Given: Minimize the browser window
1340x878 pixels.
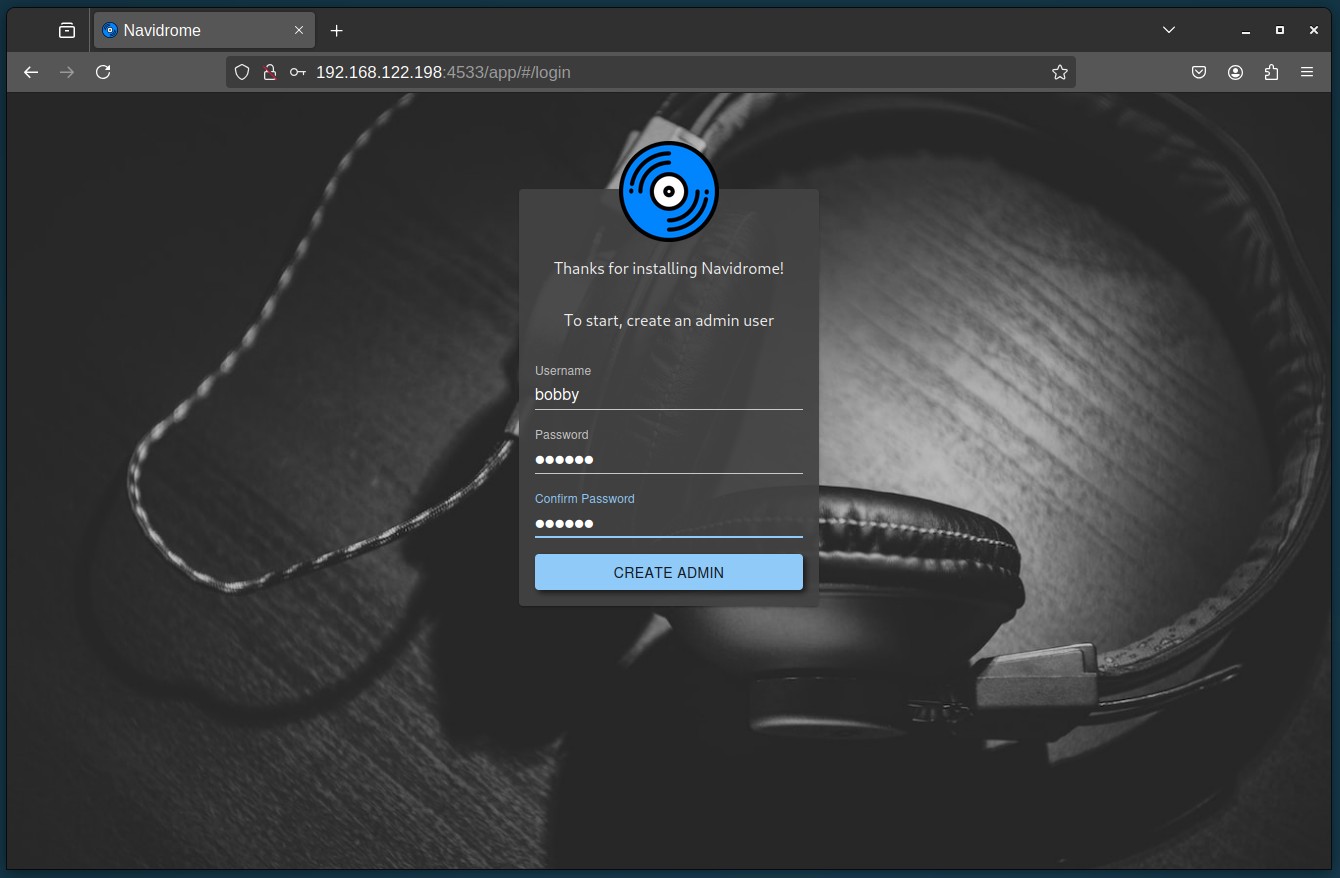Looking at the screenshot, I should coord(1246,30).
